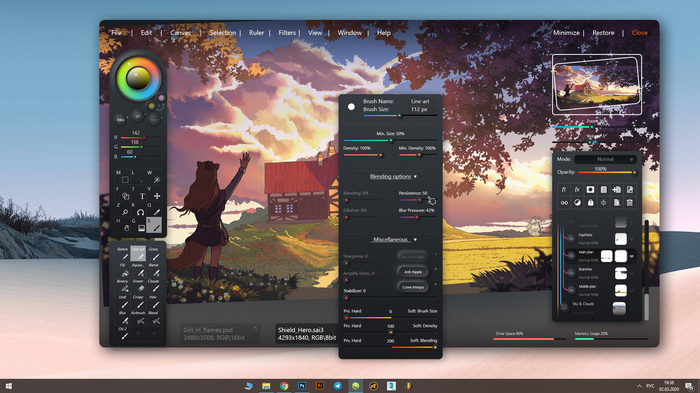Screen dimensions: 700x393
Task: Switch color mode to RGB
Action: [x=121, y=120]
